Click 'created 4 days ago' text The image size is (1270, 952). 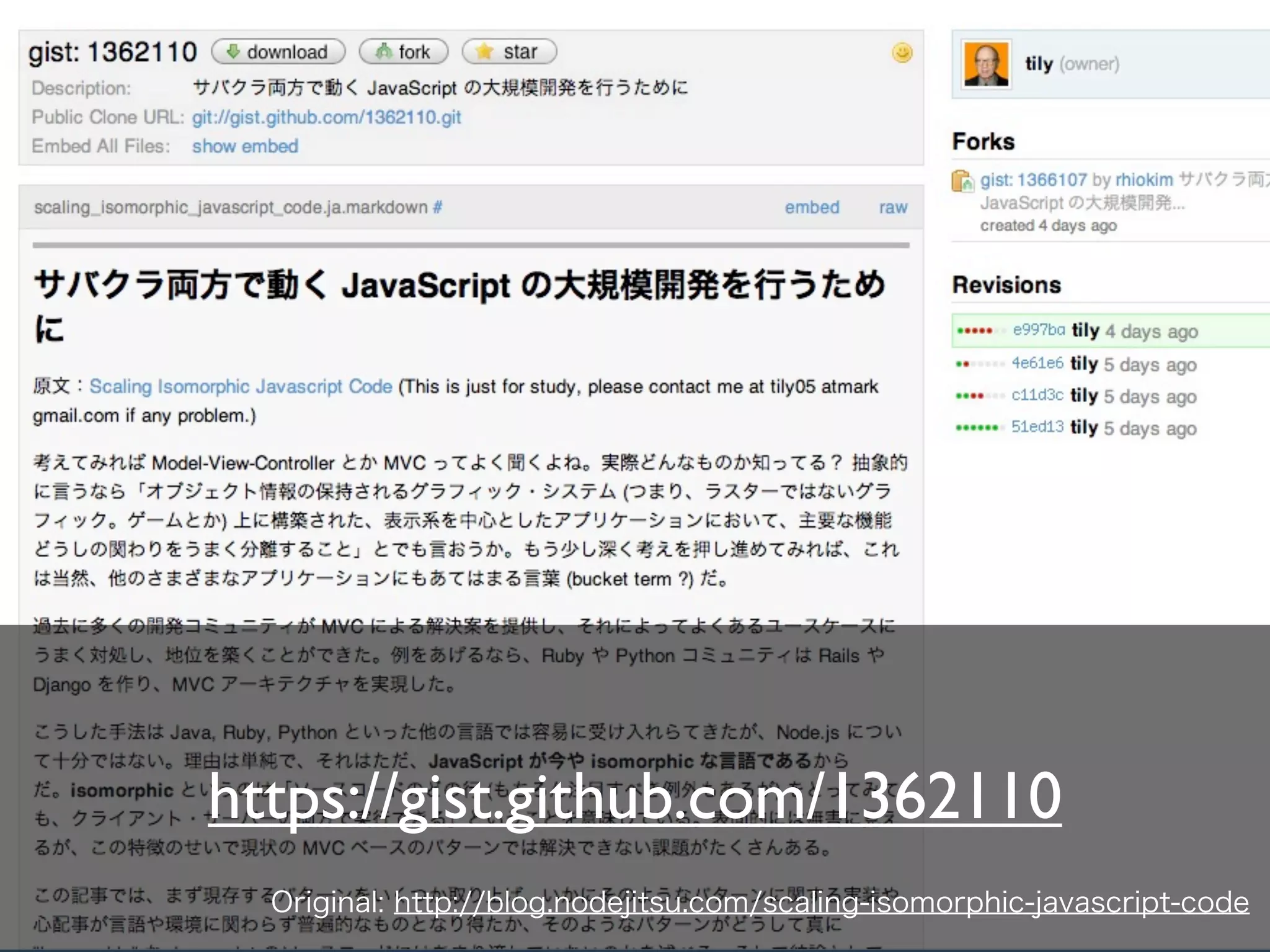[x=1048, y=226]
